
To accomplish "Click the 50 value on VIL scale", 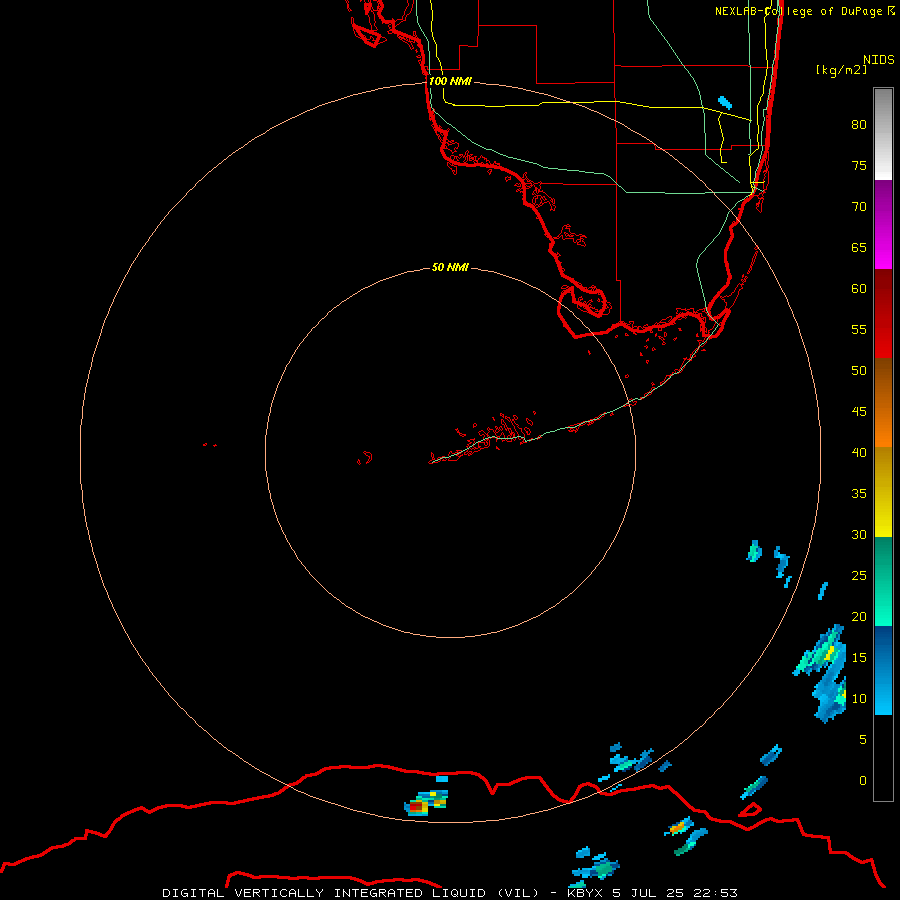I will [x=859, y=370].
